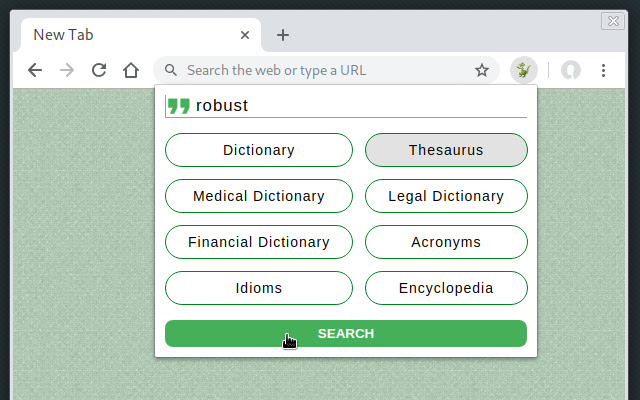Open a new tab with plus
The image size is (640, 400).
tap(283, 35)
